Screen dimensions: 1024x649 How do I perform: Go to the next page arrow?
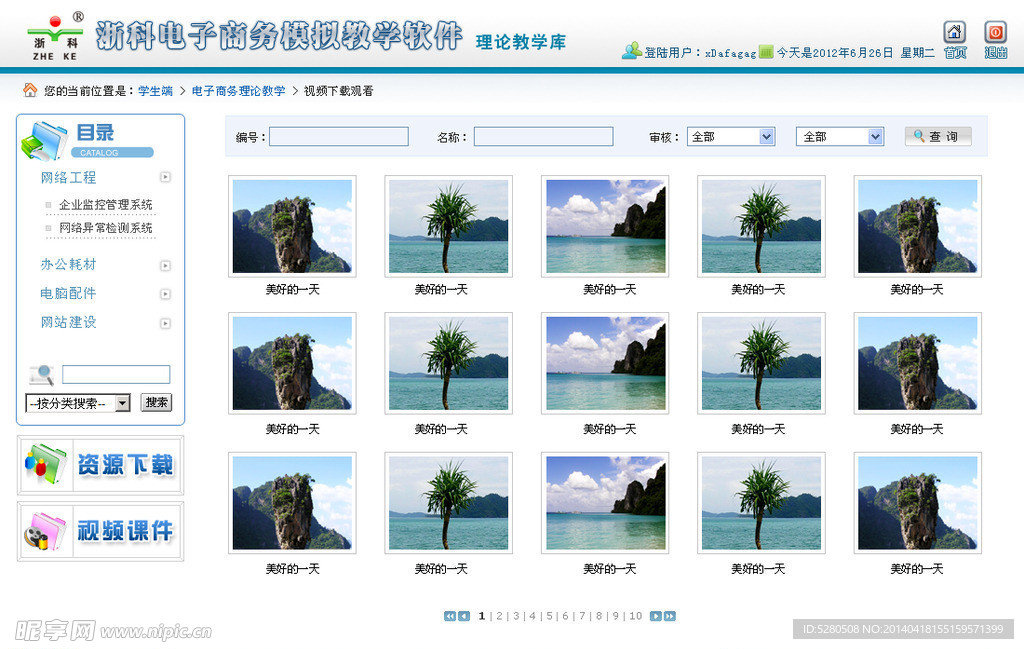[656, 616]
